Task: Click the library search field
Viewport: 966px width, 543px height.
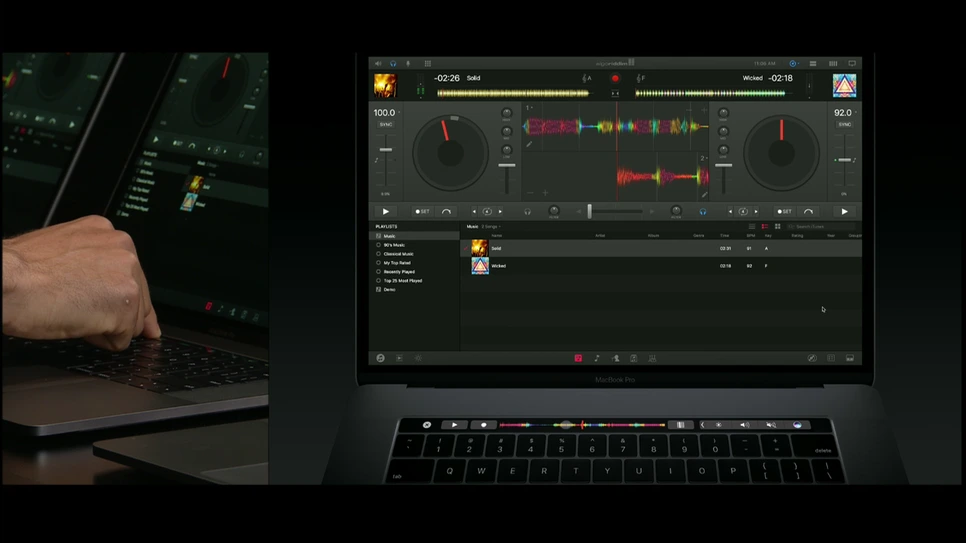Action: pos(821,227)
